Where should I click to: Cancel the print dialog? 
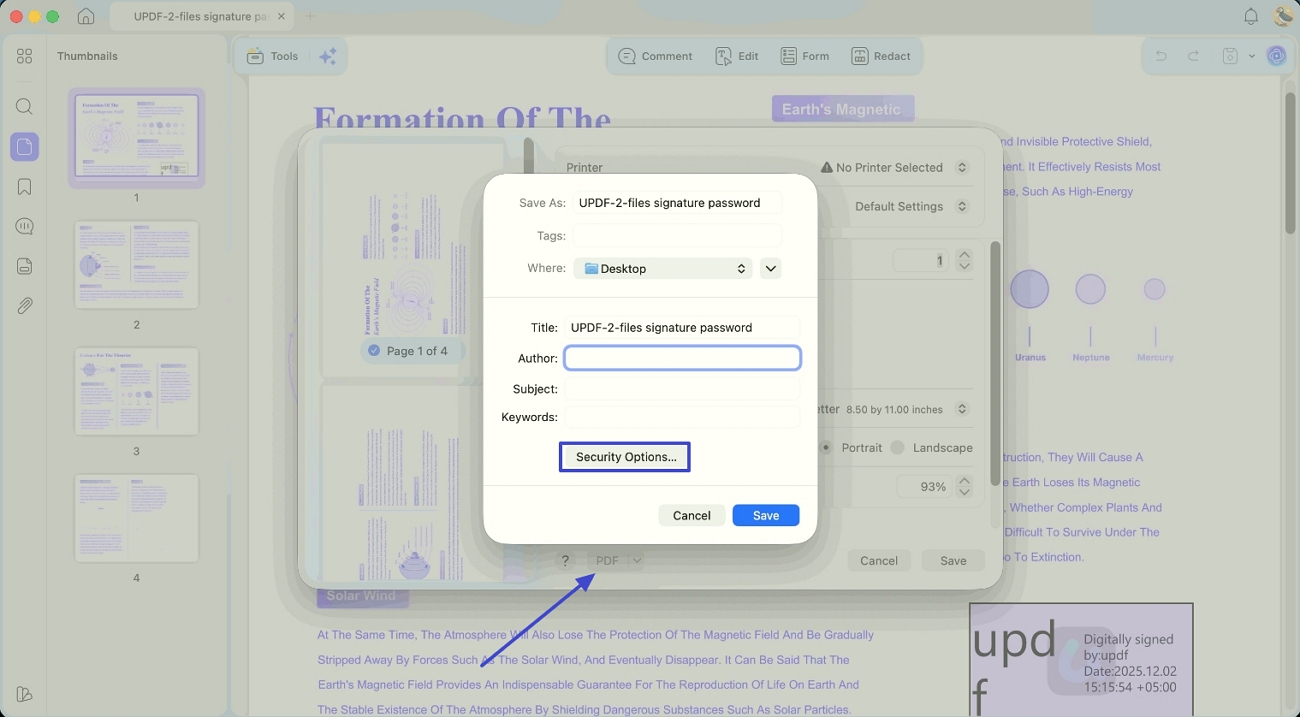point(879,561)
